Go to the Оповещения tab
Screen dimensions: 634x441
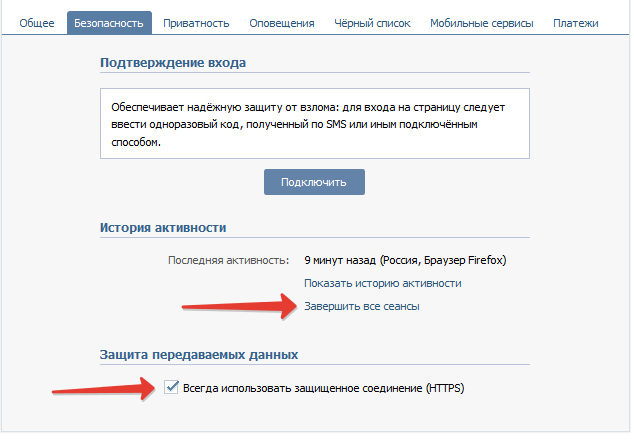(281, 22)
